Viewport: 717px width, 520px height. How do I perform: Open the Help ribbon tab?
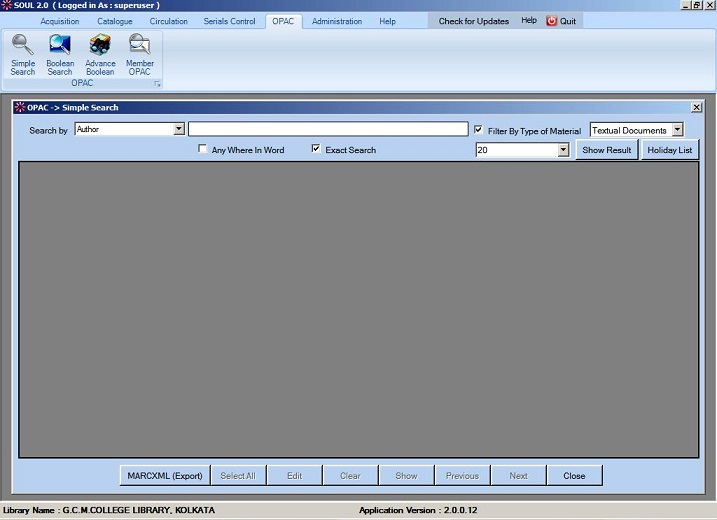387,21
